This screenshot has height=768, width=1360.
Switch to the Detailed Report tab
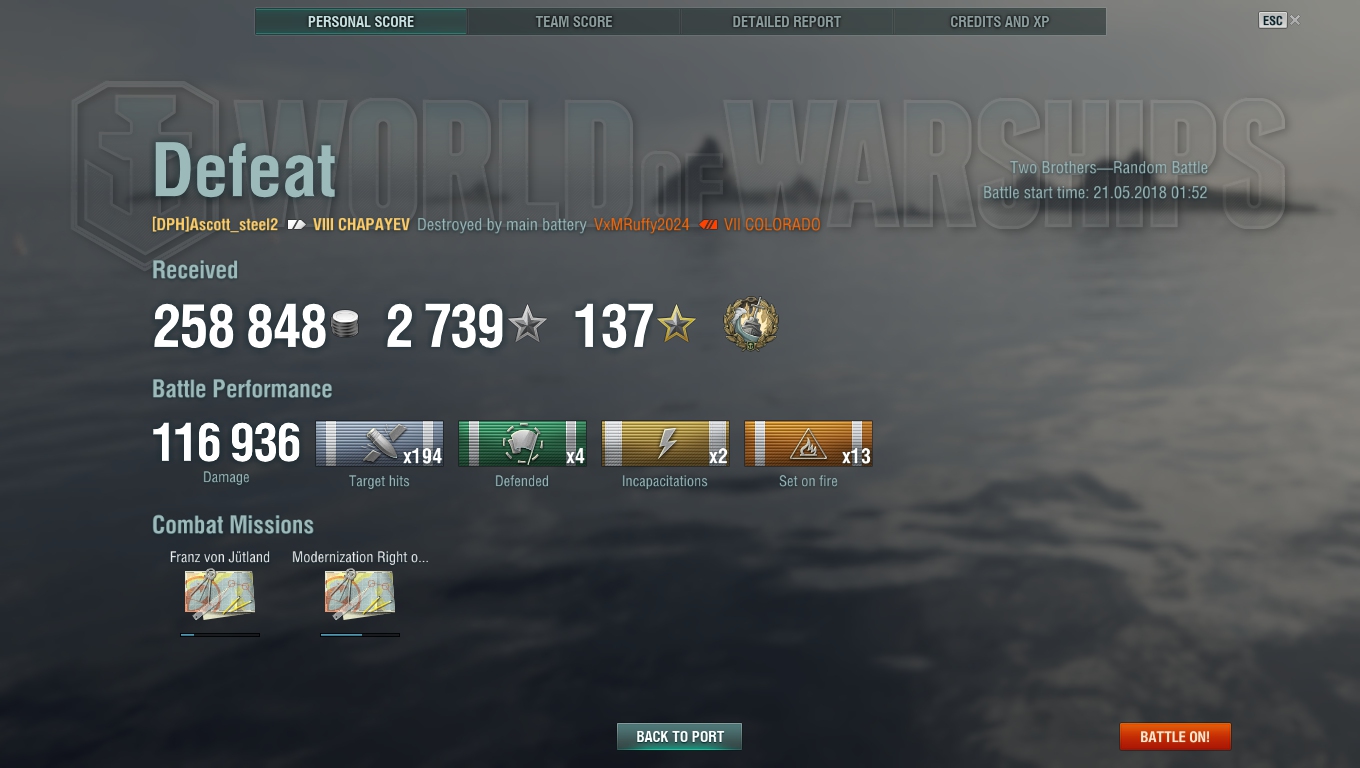tap(786, 21)
